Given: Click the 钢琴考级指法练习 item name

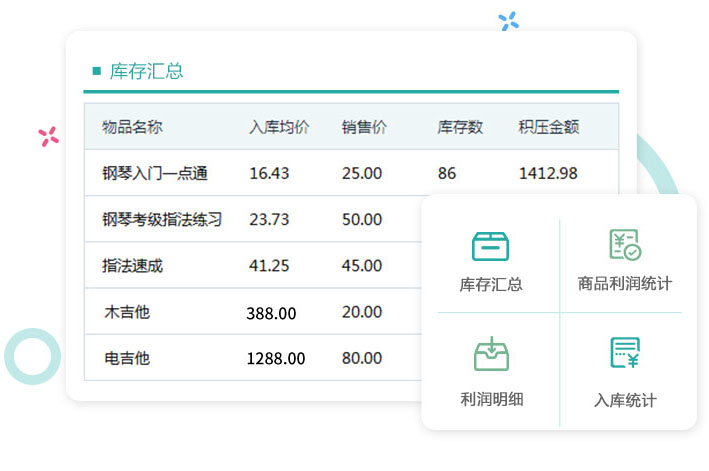Looking at the screenshot, I should tap(162, 219).
